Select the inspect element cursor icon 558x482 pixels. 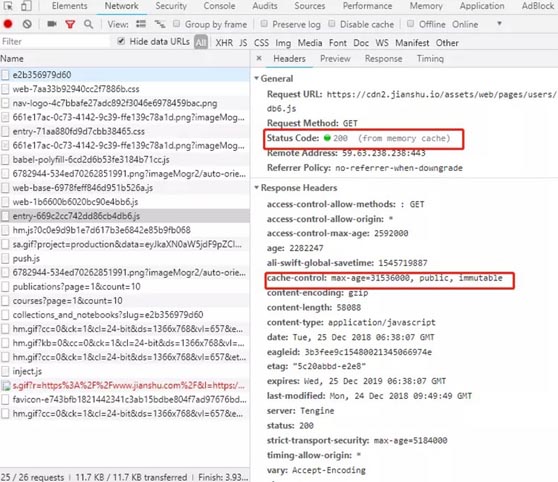[x=8, y=6]
